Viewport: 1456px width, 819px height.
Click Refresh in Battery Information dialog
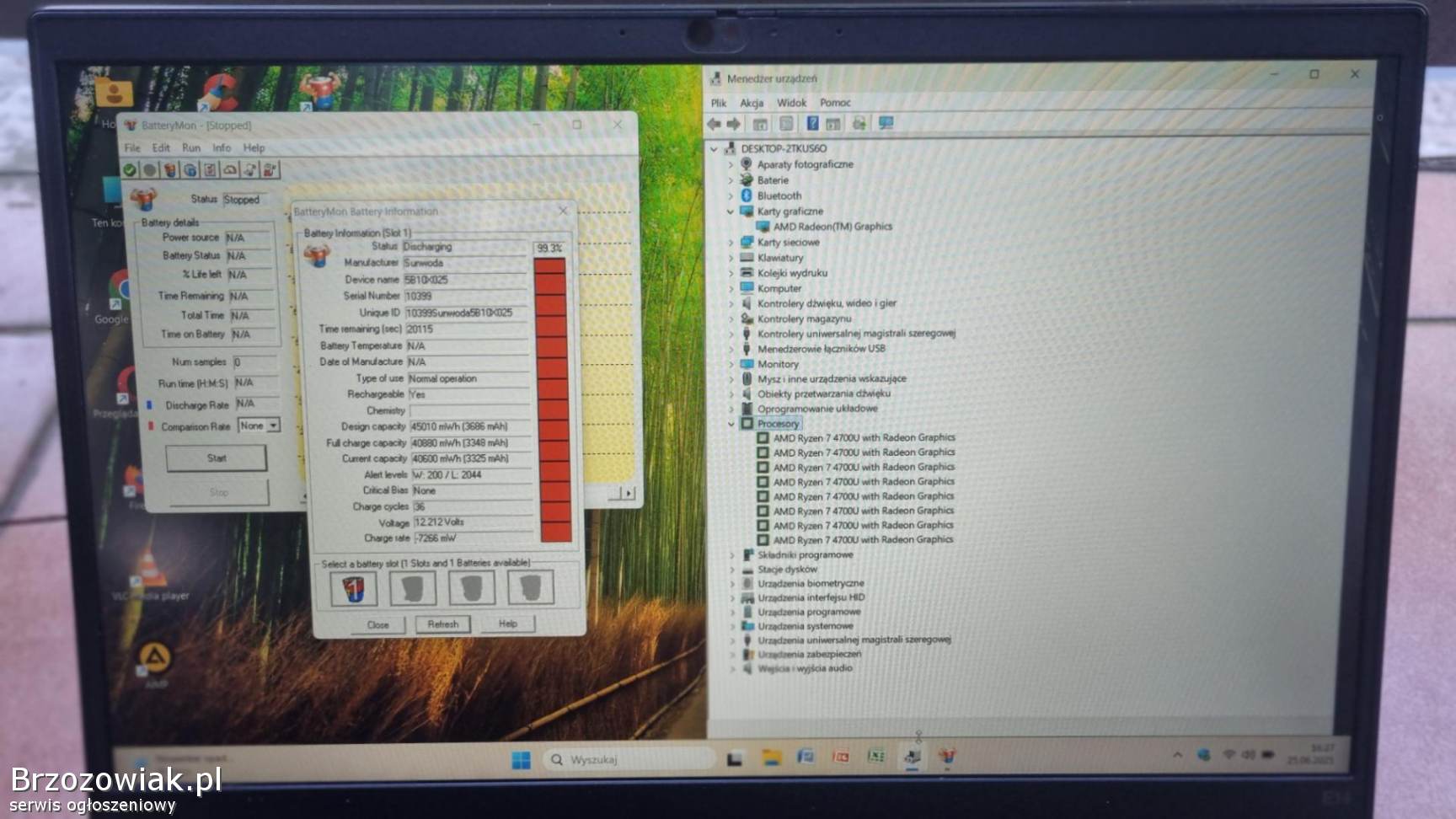coord(442,624)
